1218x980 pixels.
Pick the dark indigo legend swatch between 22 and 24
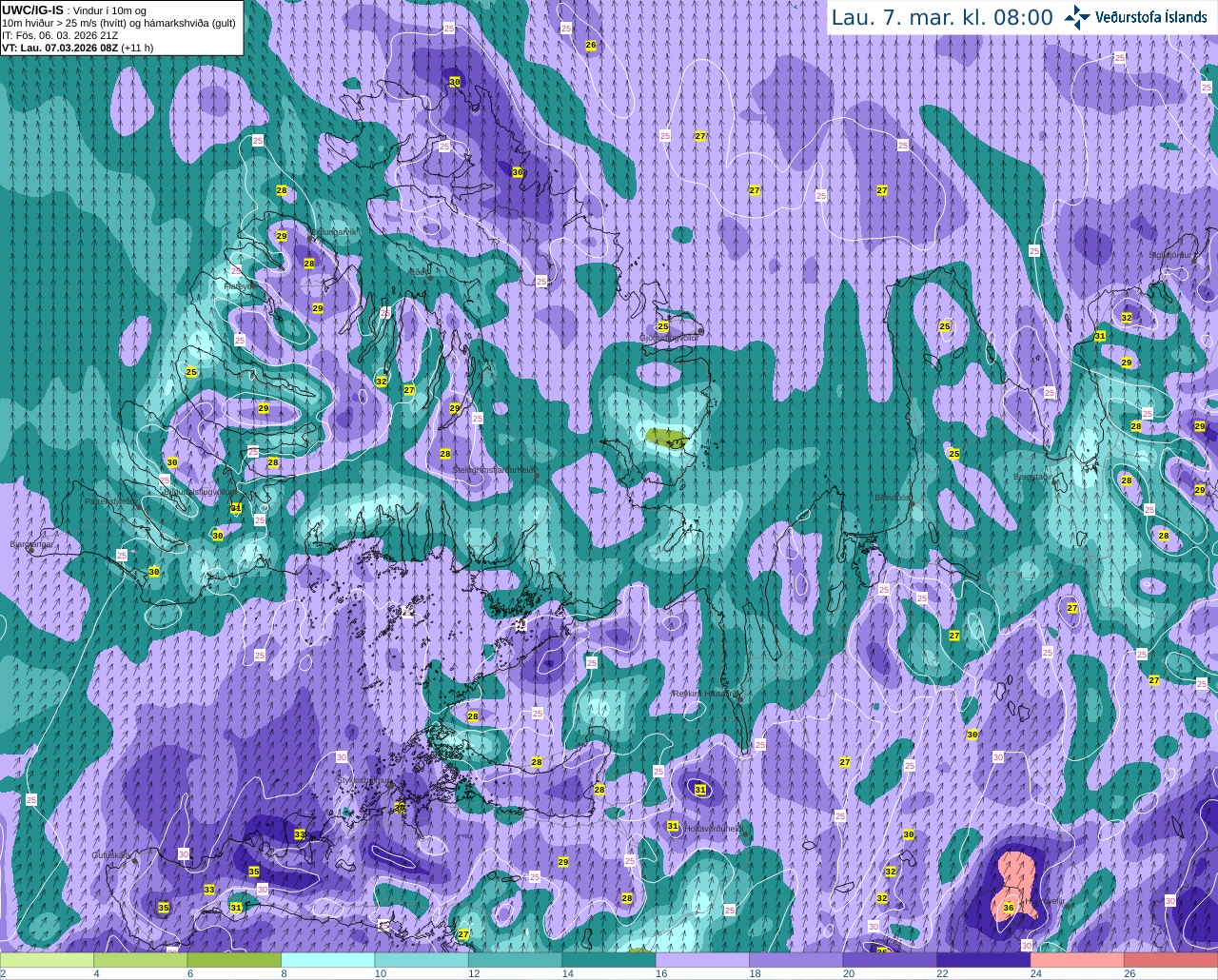[x=983, y=960]
